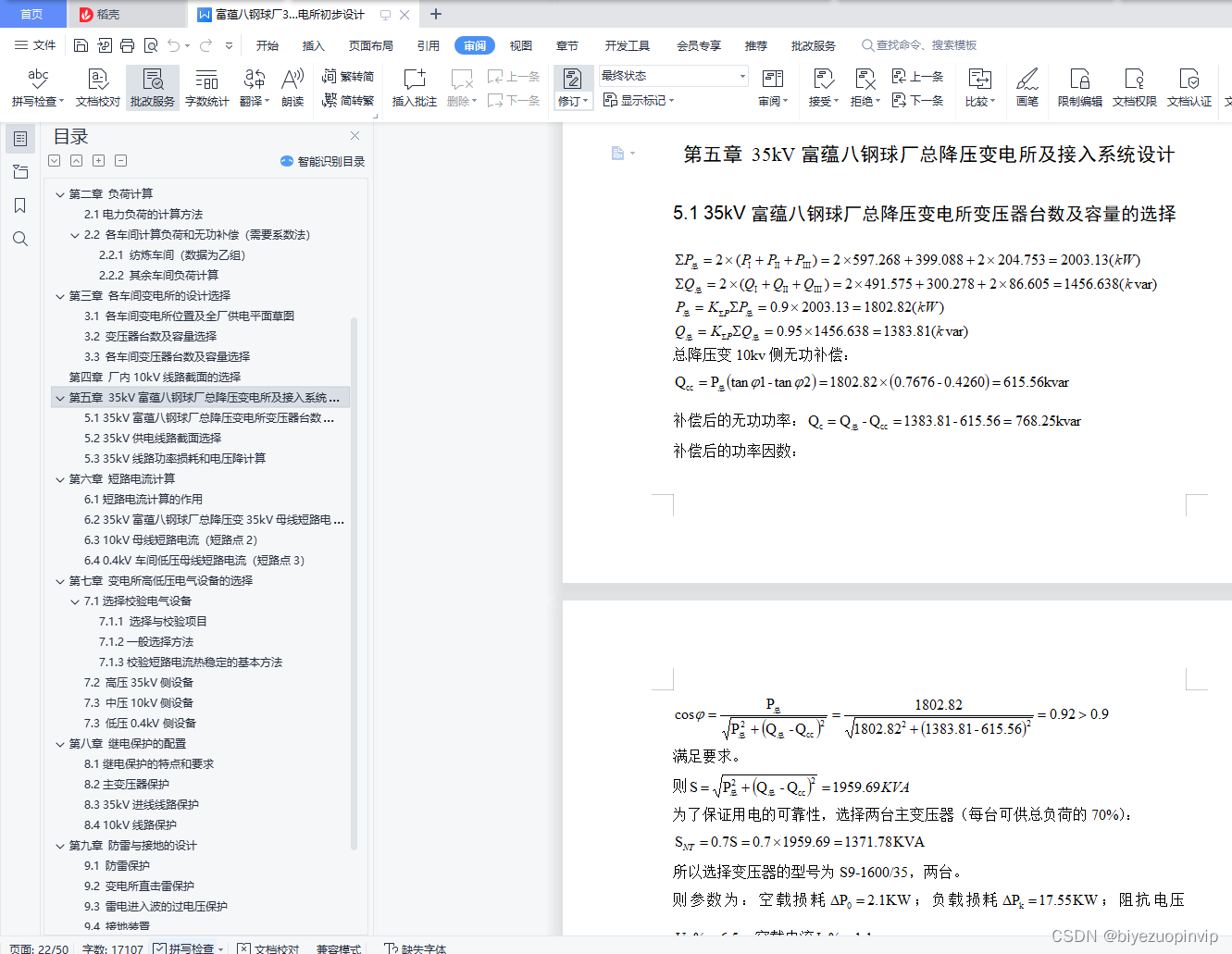Open the 章节 ribbon tab

tap(567, 44)
